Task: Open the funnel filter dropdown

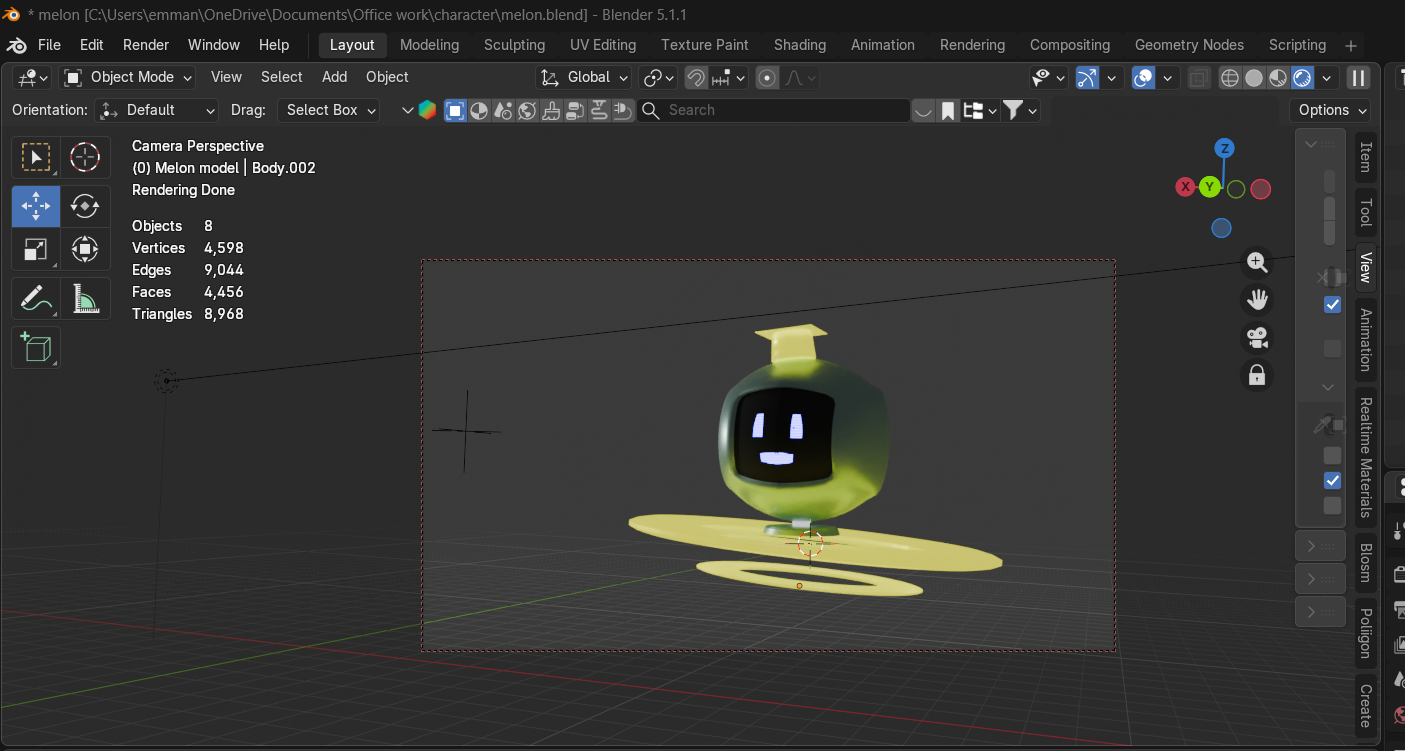Action: [x=1020, y=110]
